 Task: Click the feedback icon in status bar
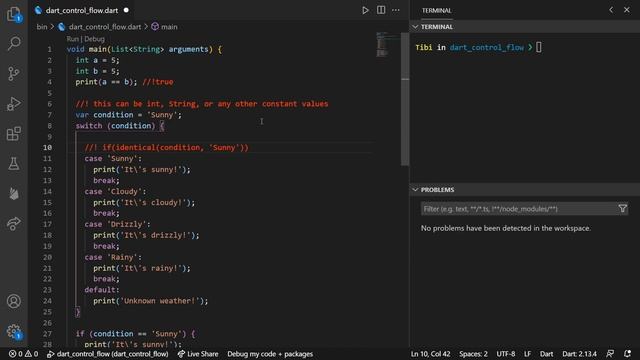tap(610, 354)
